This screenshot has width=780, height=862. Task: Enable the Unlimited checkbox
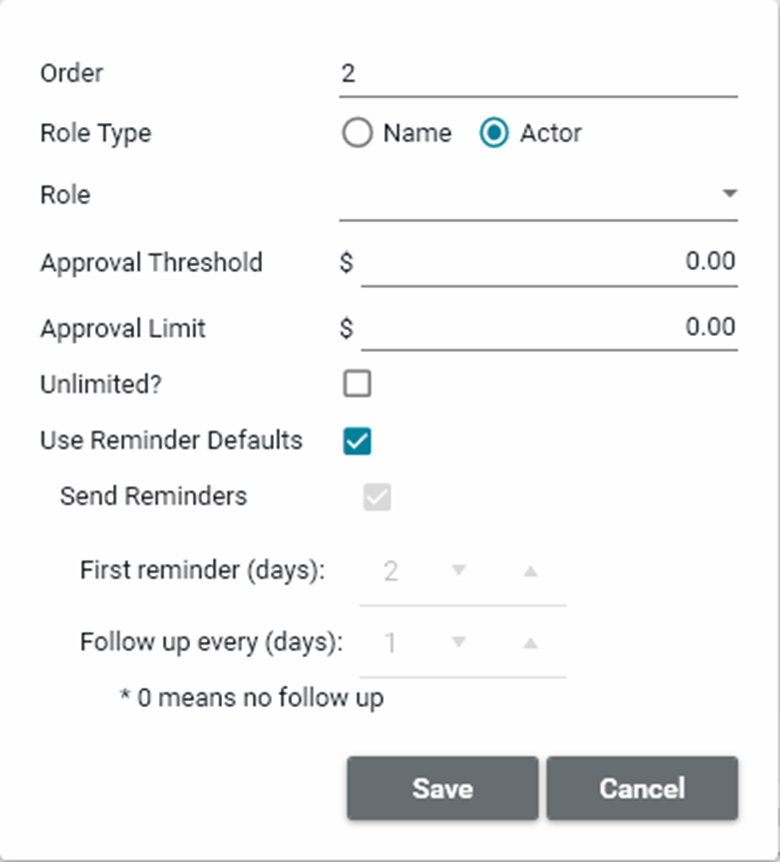pyautogui.click(x=357, y=384)
